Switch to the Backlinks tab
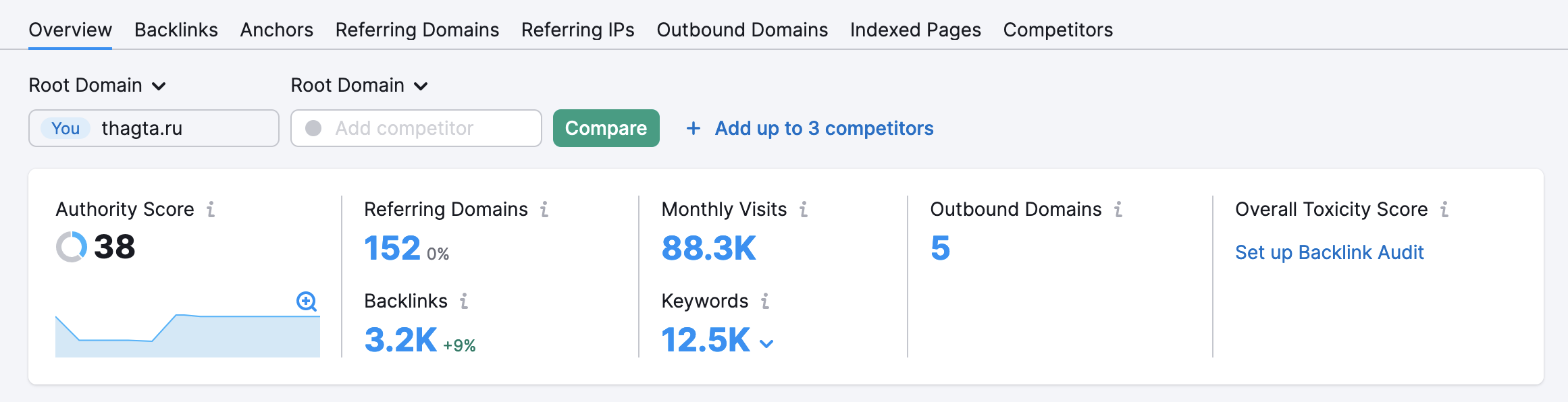Viewport: 1568px width, 402px height. (176, 30)
